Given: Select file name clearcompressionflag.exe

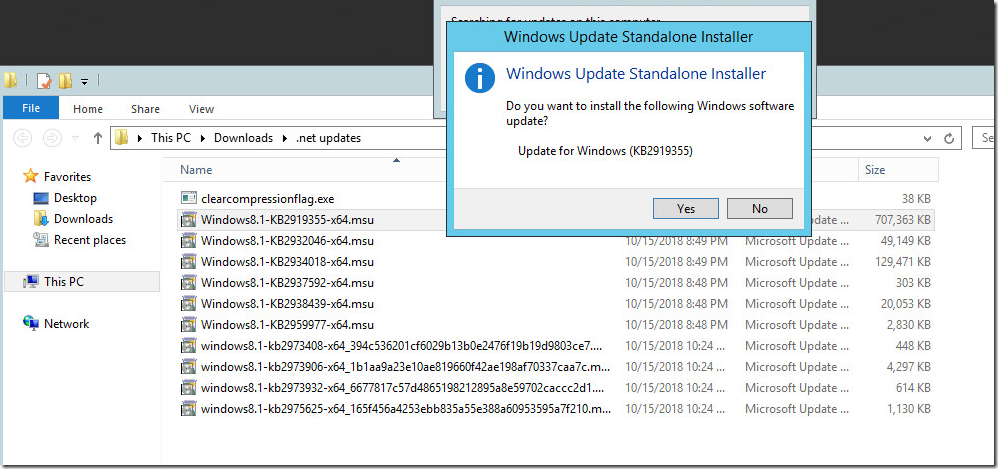Looking at the screenshot, I should coord(267,199).
